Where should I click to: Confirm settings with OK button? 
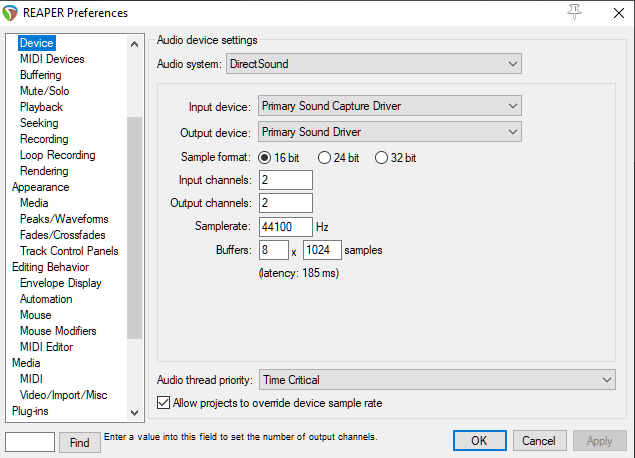[479, 441]
